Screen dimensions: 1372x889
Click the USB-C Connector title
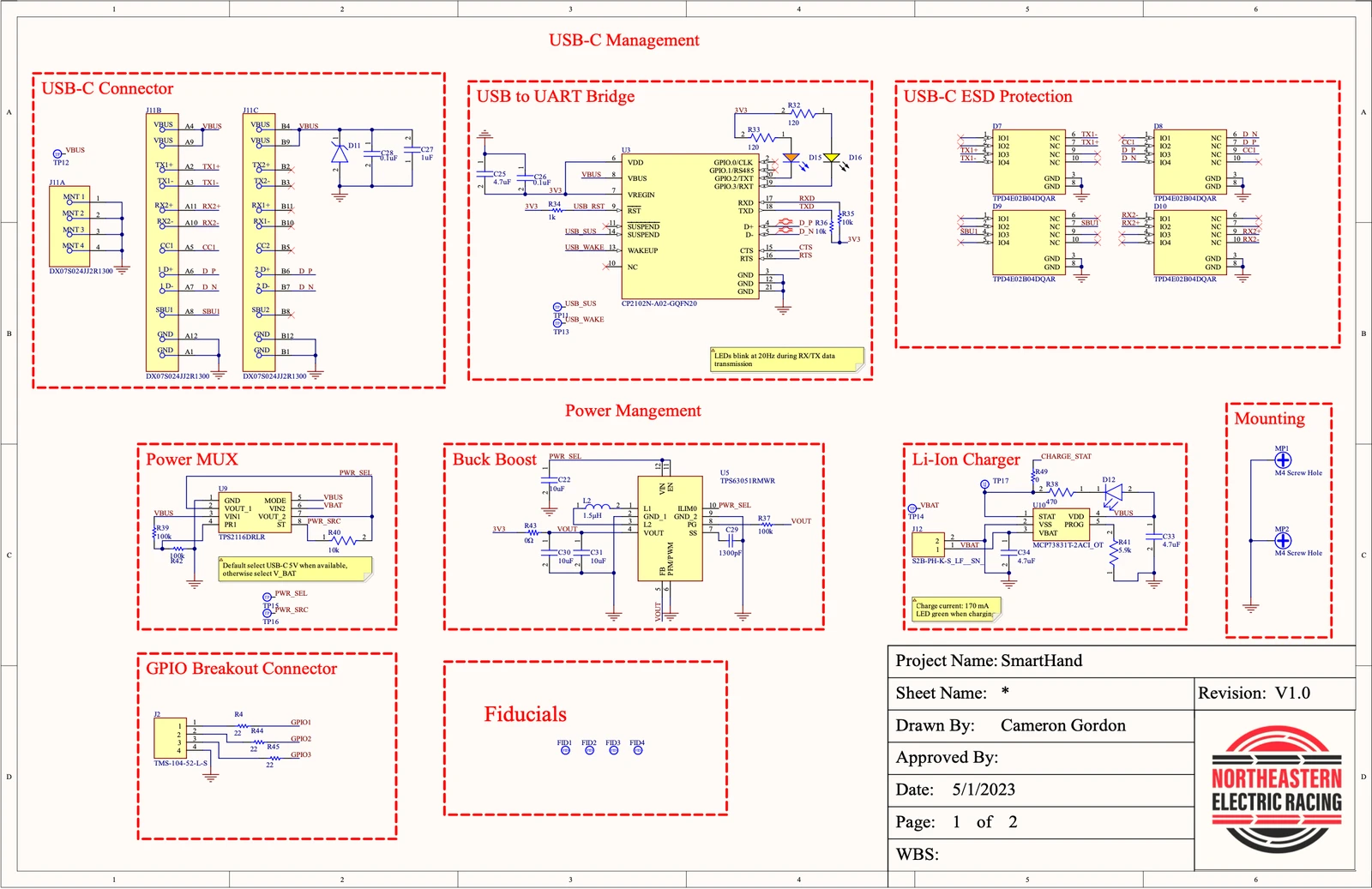tap(107, 88)
